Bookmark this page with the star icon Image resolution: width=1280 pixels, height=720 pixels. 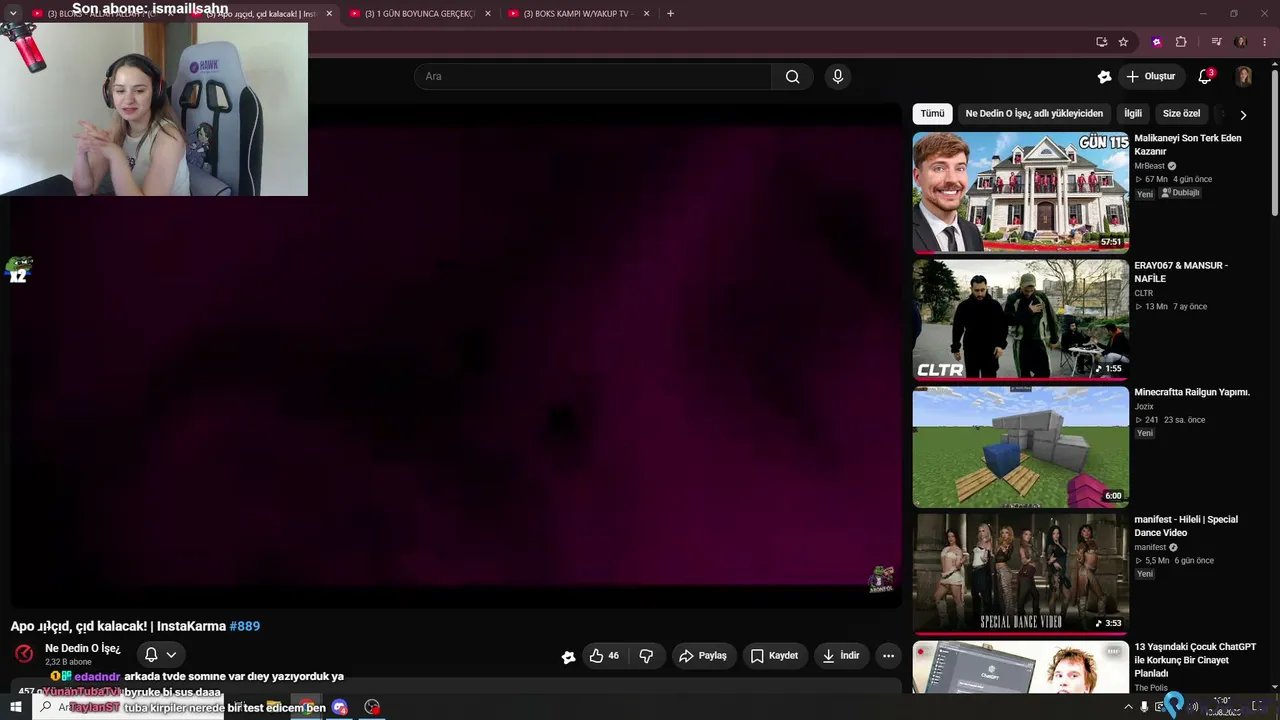(1123, 42)
